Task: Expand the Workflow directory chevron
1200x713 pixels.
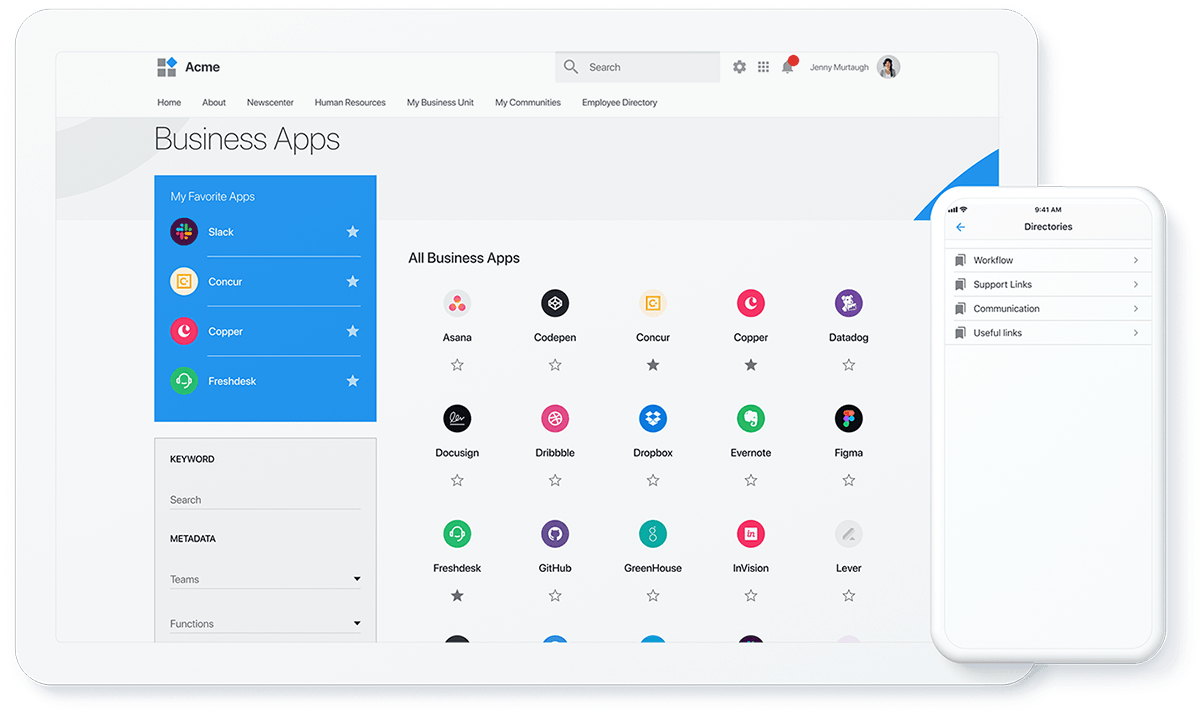Action: click(x=1136, y=260)
